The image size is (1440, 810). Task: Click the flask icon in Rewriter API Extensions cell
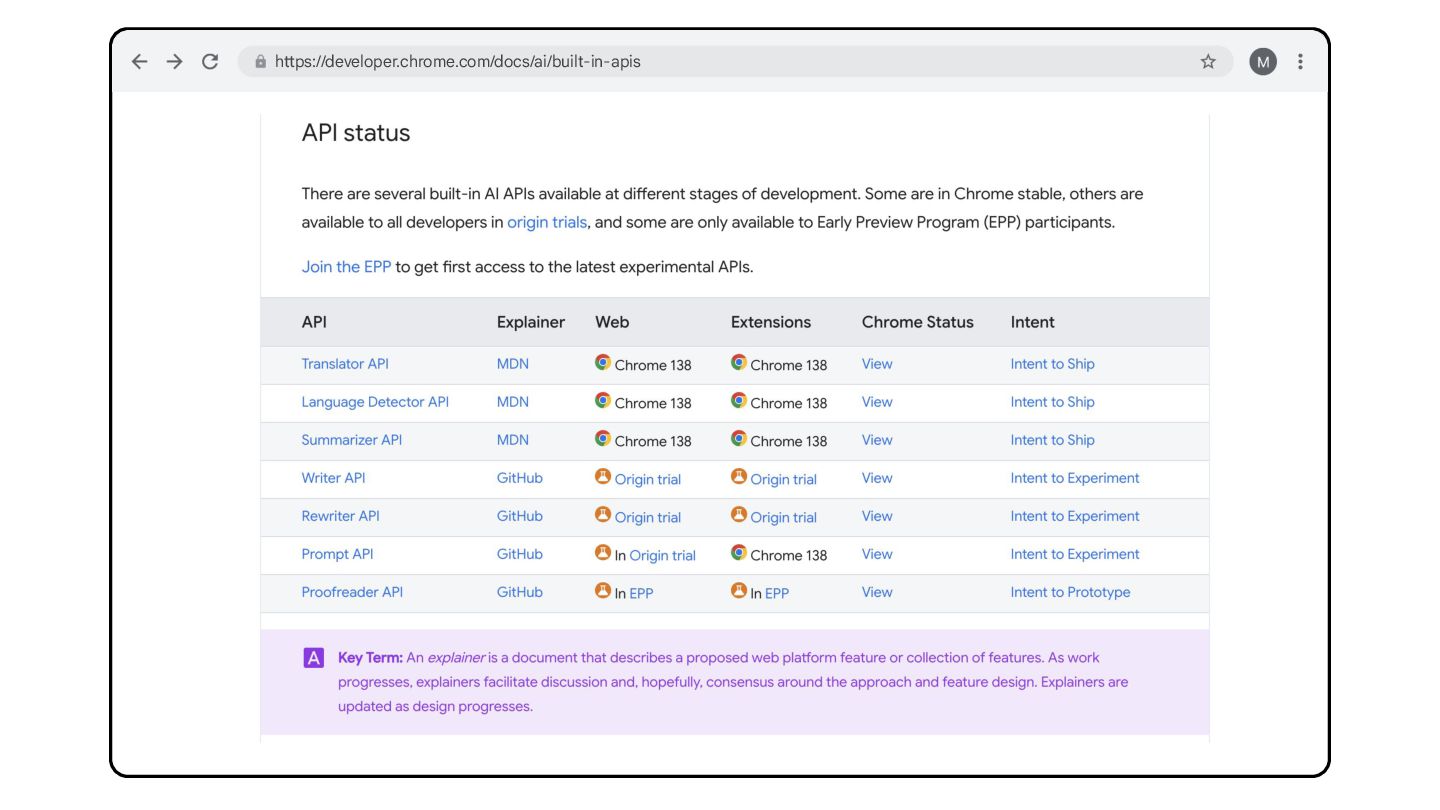click(739, 515)
